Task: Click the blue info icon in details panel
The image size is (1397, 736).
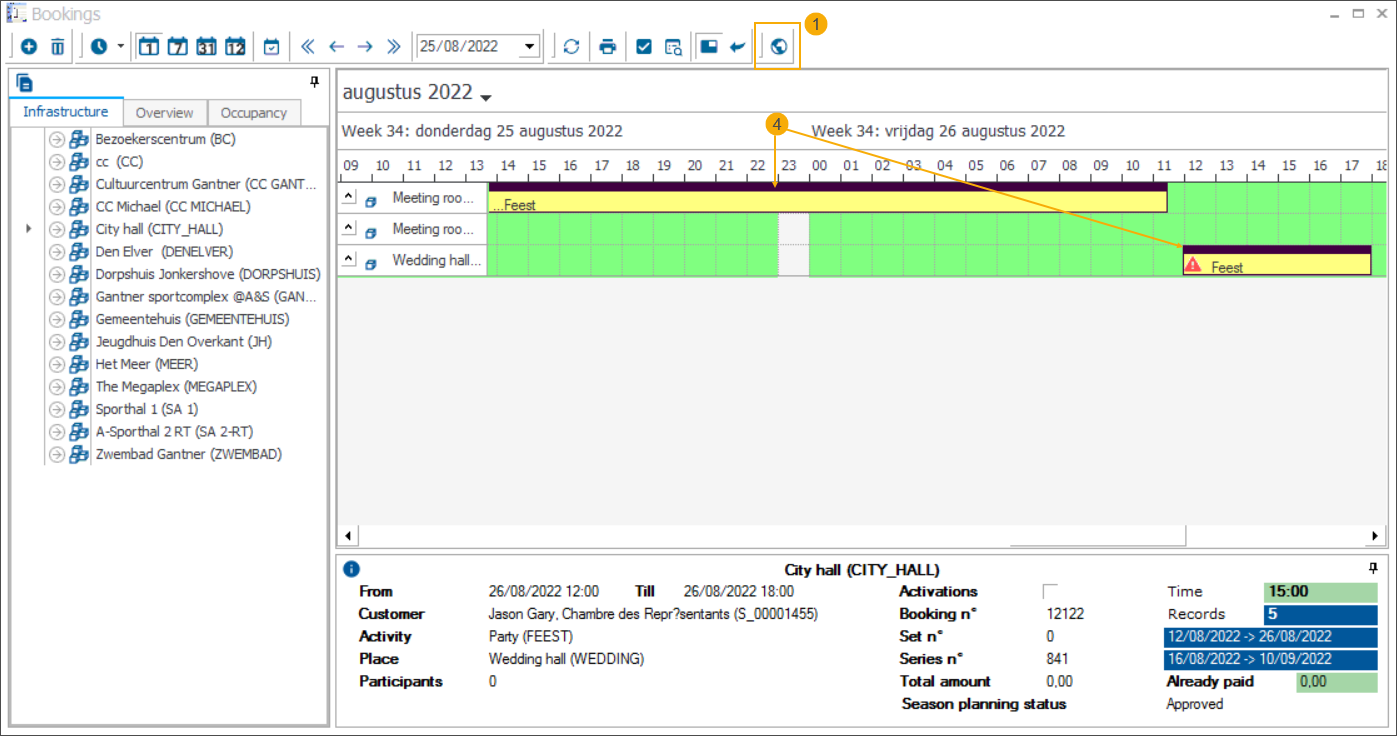Action: [x=351, y=569]
